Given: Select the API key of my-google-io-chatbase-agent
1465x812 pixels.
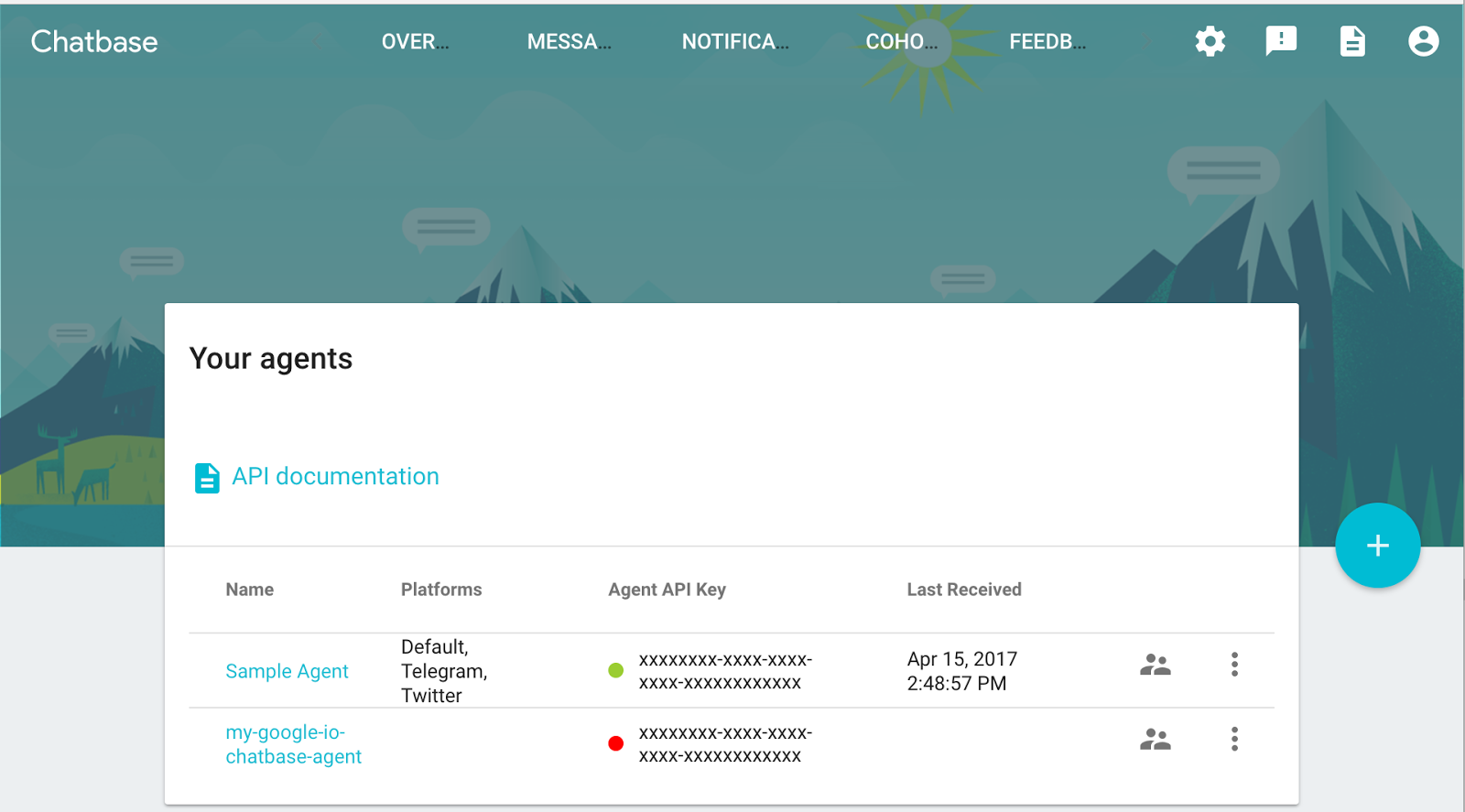Looking at the screenshot, I should tap(725, 744).
